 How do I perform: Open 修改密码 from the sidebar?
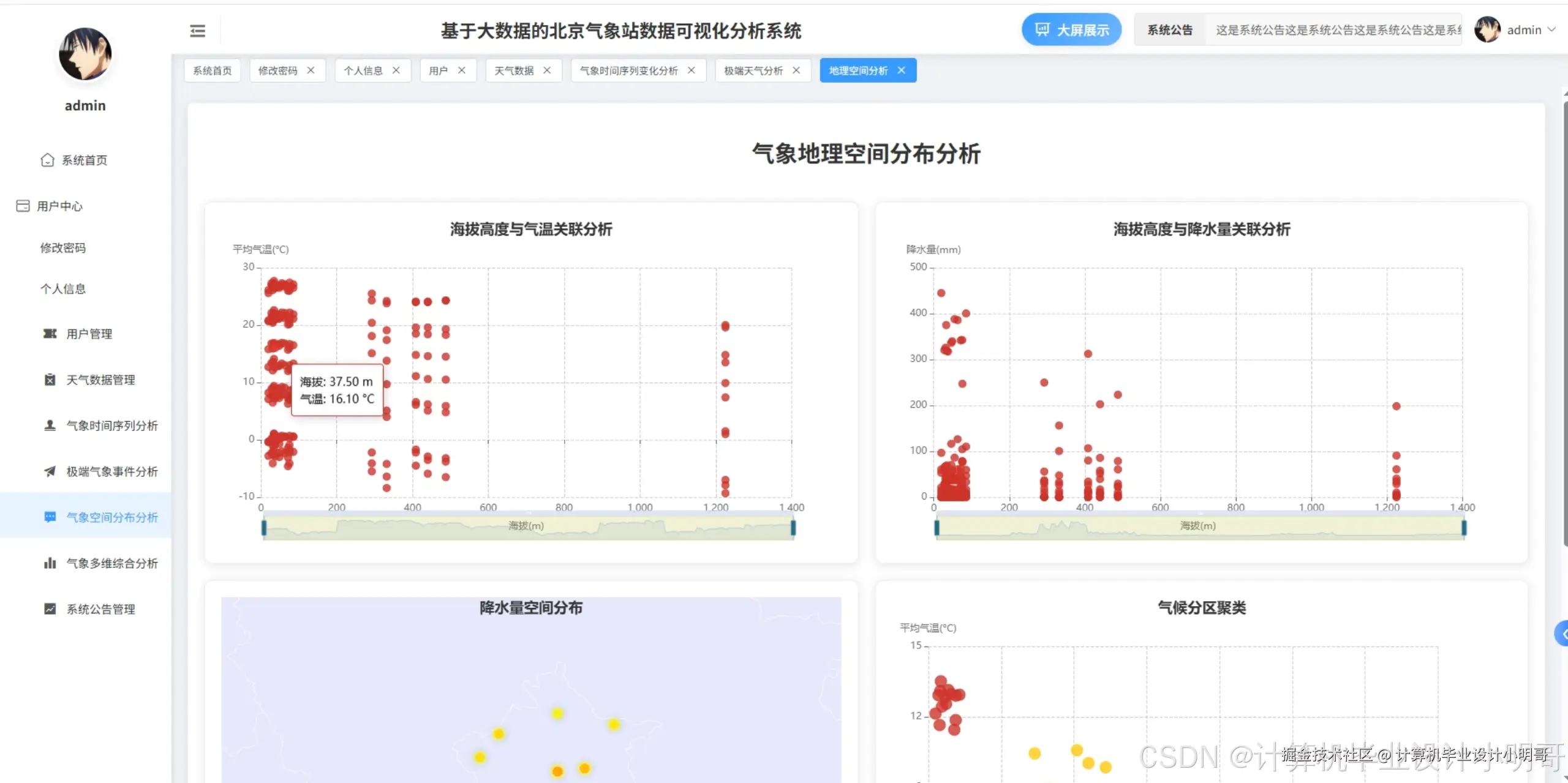pos(64,247)
